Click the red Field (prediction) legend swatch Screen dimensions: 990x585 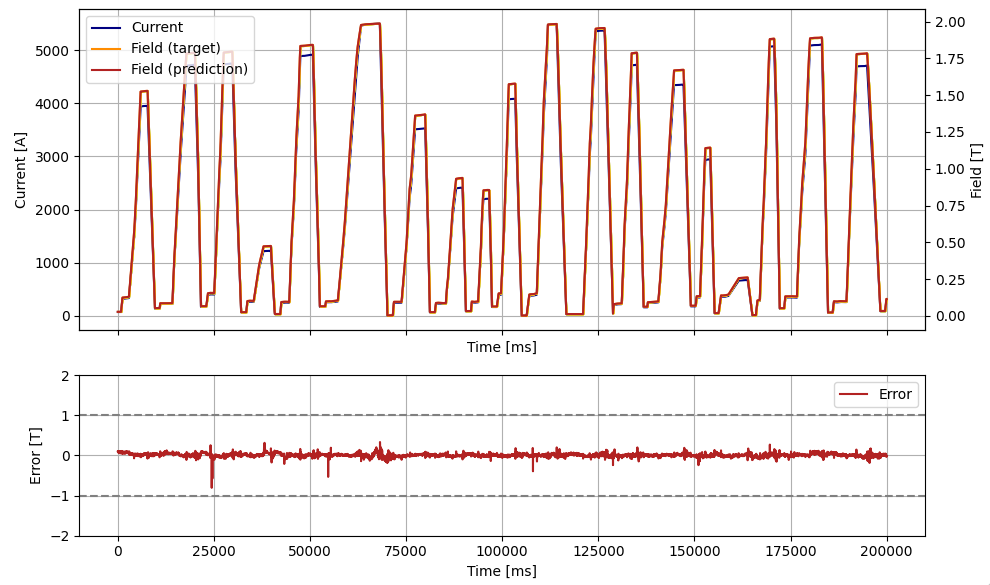point(108,70)
